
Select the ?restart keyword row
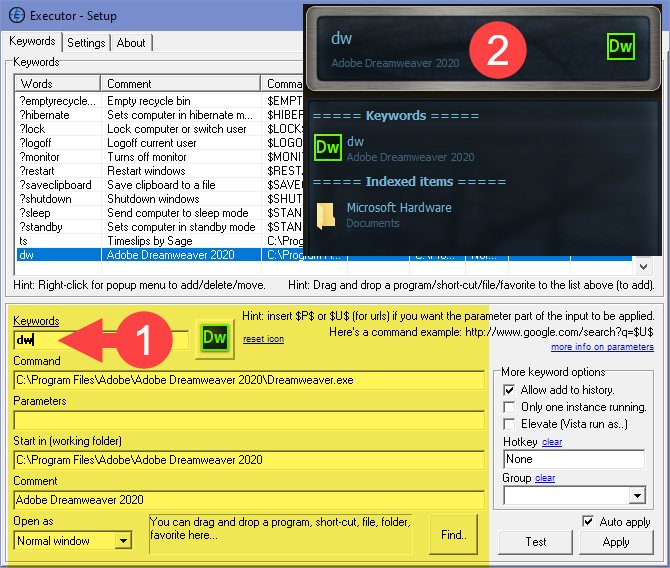(x=158, y=171)
